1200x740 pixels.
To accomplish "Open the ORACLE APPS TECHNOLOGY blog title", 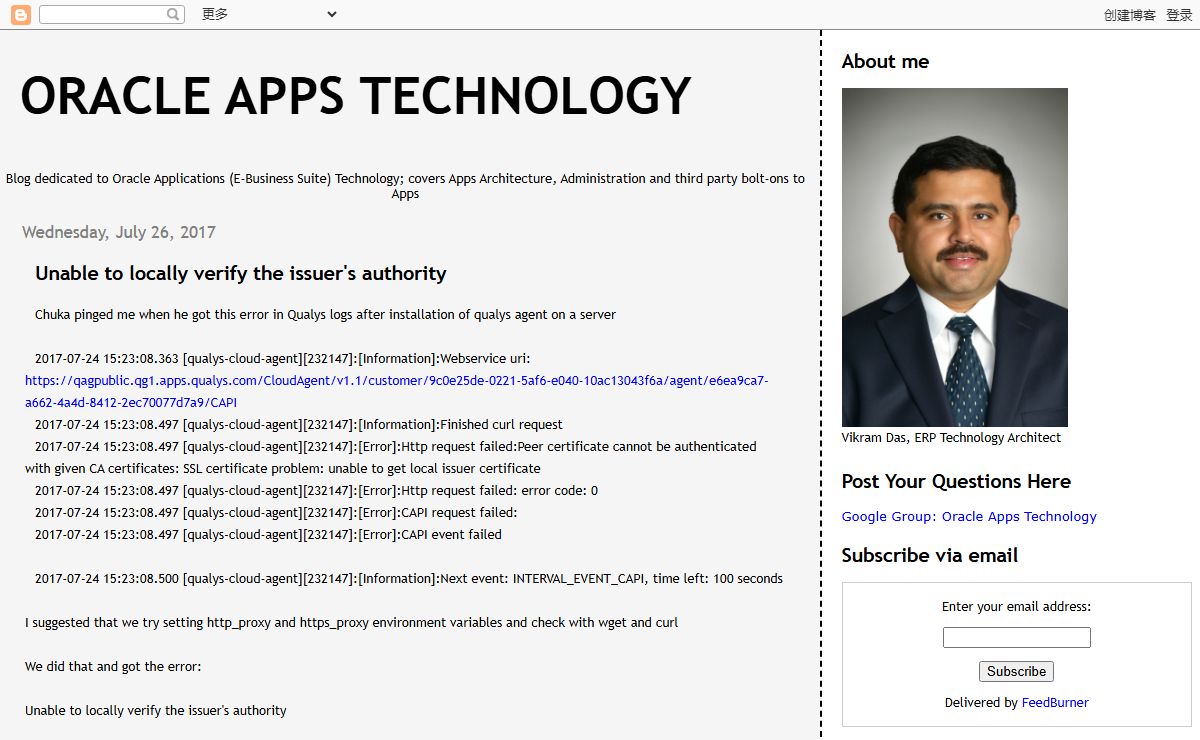I will (356, 97).
